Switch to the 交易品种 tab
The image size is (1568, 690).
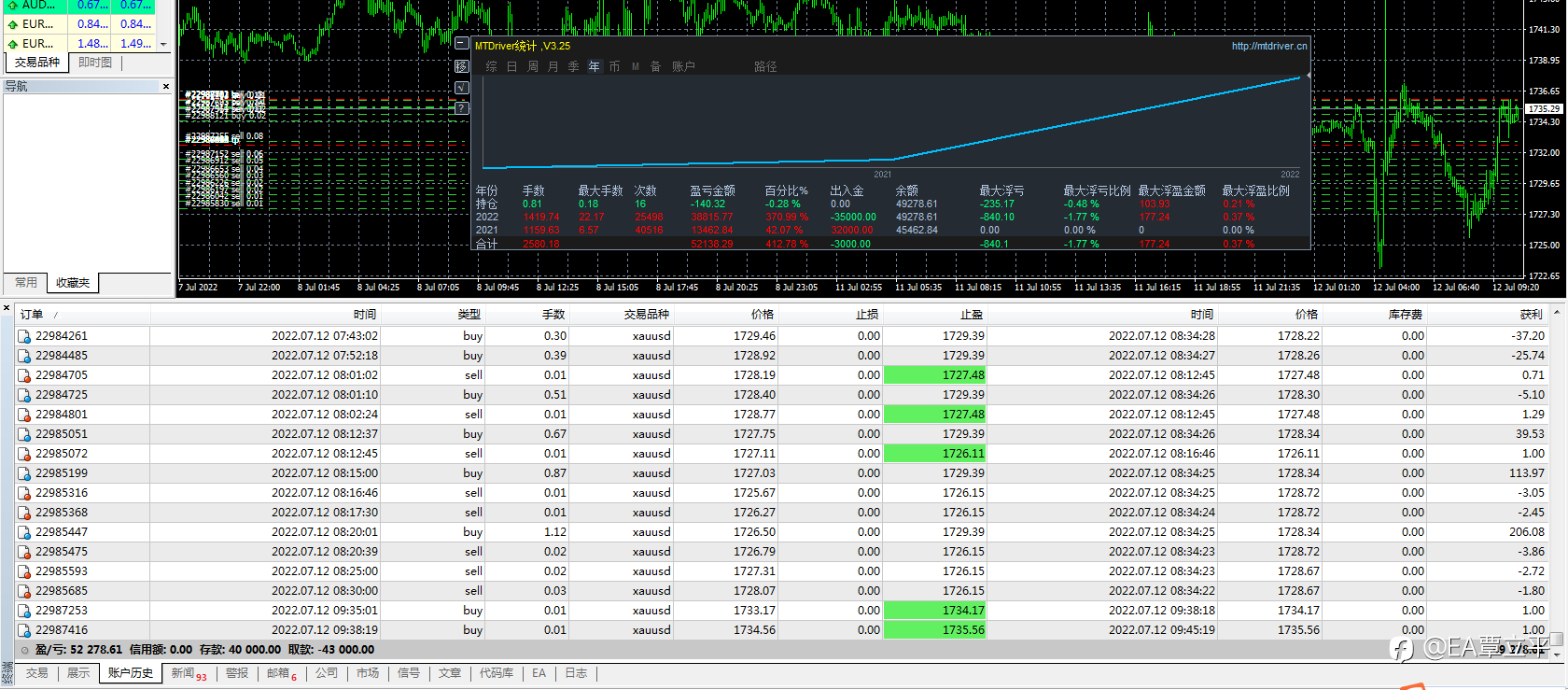pyautogui.click(x=37, y=63)
